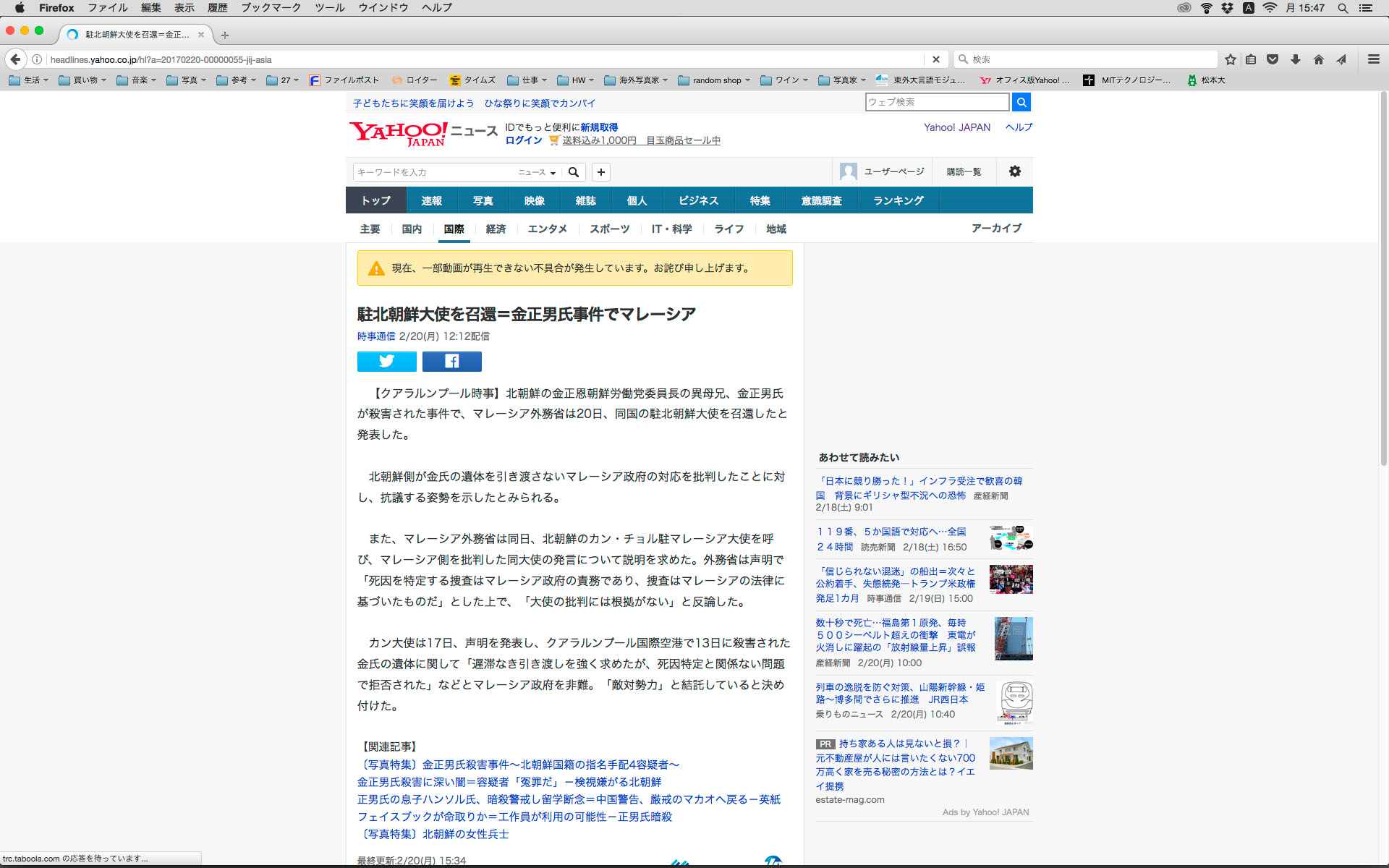Click the Firefox home toolbar icon
The image size is (1389, 868).
point(1318,59)
